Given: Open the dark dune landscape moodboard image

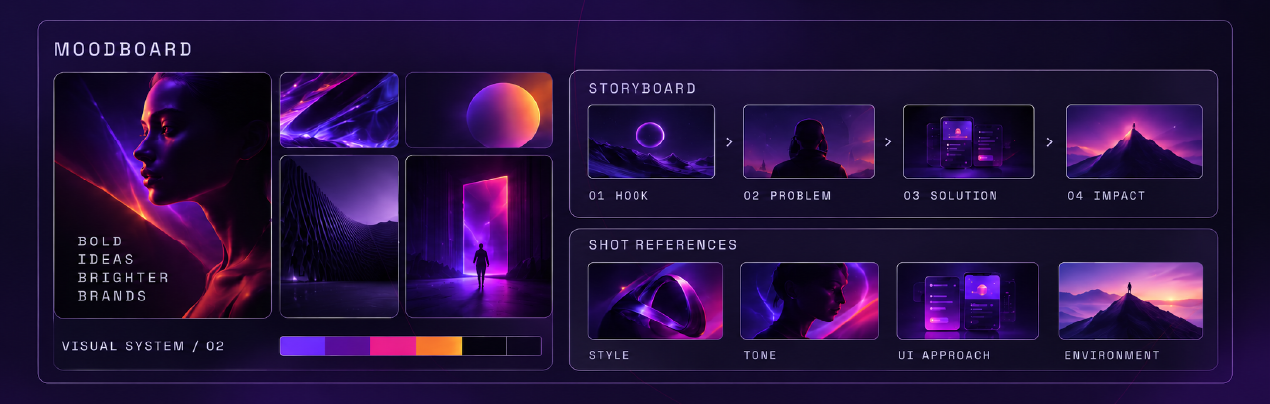Looking at the screenshot, I should (339, 236).
